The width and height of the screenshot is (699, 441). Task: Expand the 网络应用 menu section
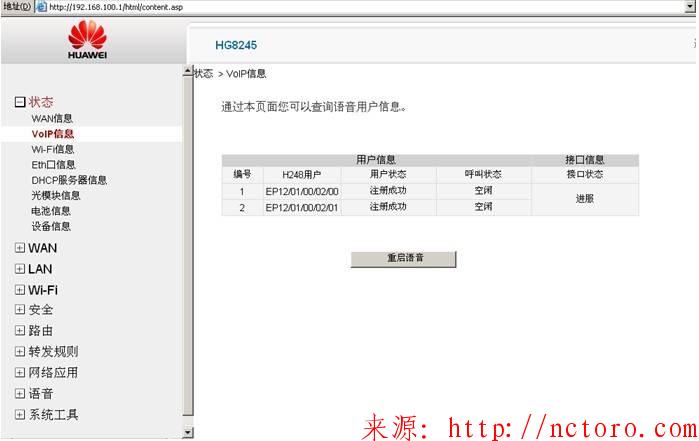click(20, 372)
